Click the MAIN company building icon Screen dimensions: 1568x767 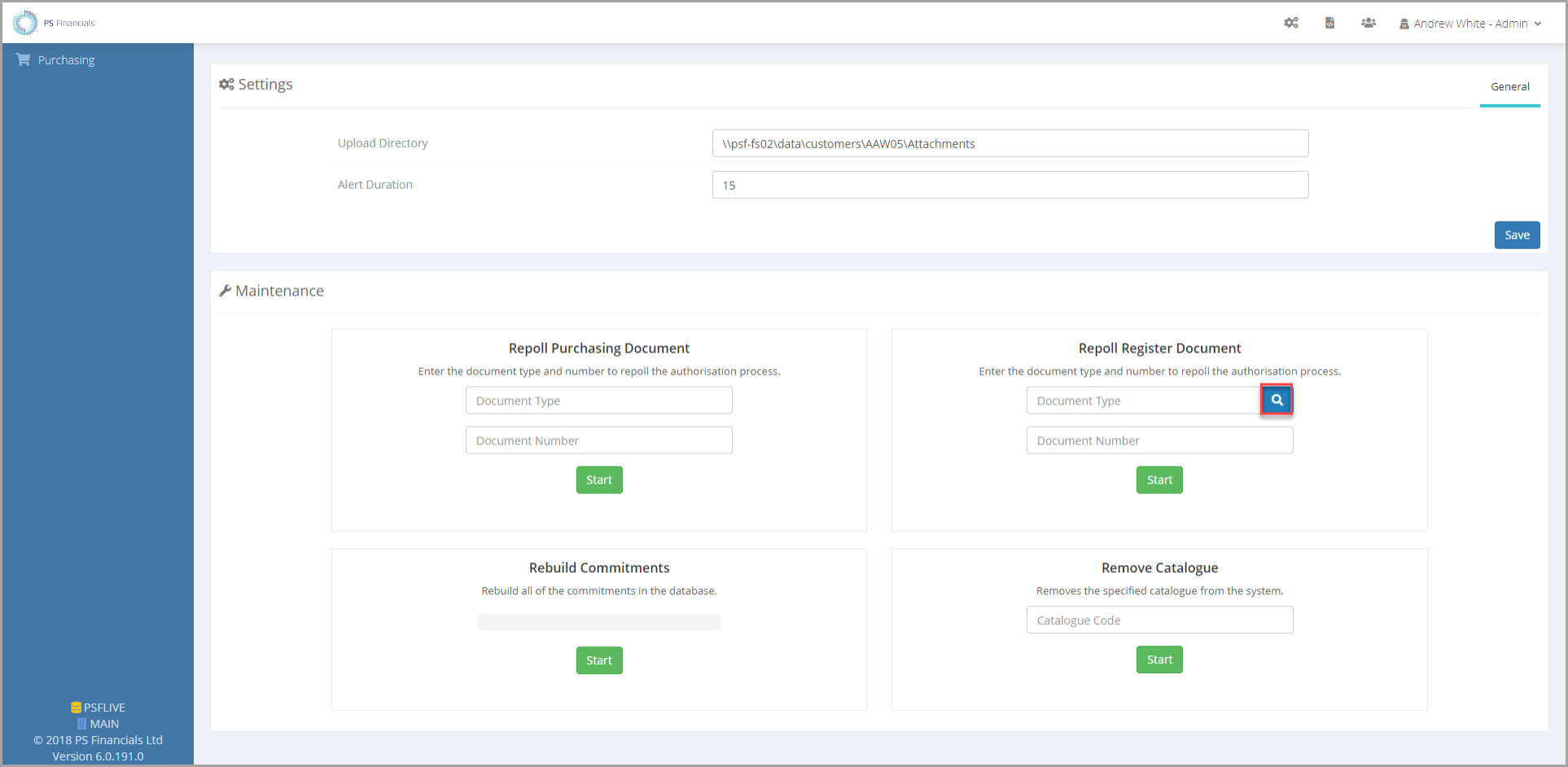pos(81,724)
